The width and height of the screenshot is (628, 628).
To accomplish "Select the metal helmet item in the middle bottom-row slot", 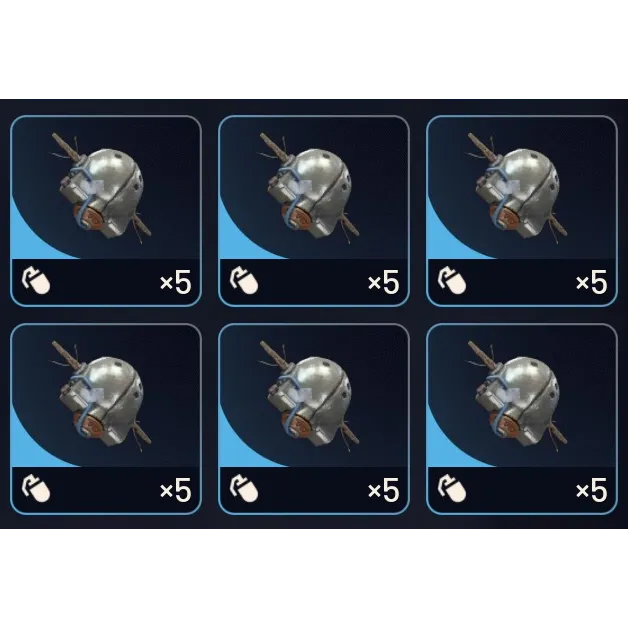I will tap(310, 397).
